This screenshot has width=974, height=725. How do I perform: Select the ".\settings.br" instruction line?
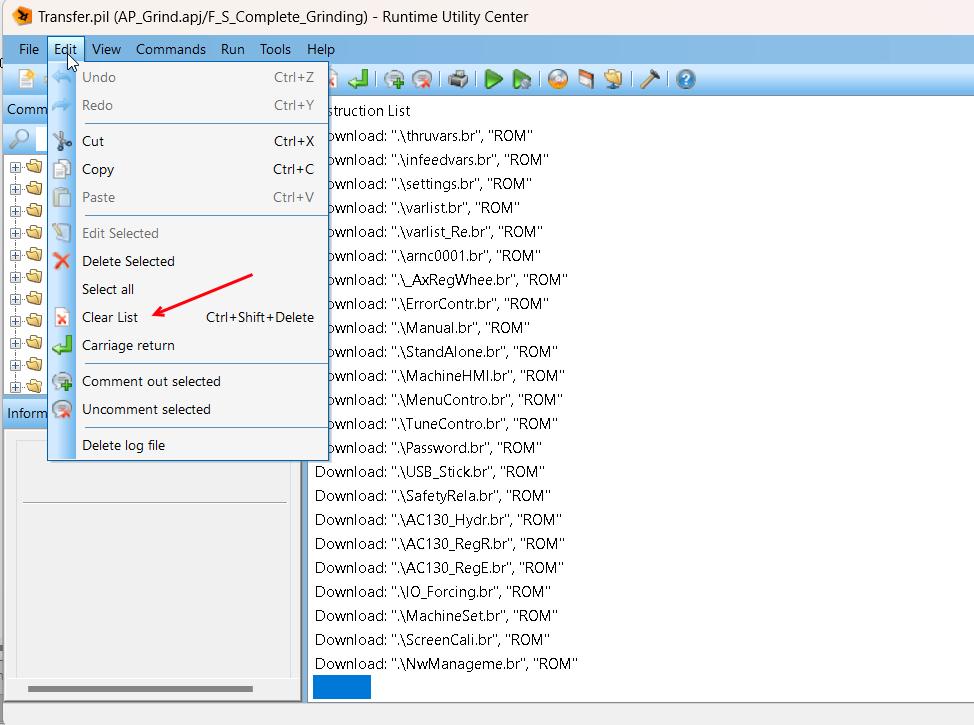point(430,184)
